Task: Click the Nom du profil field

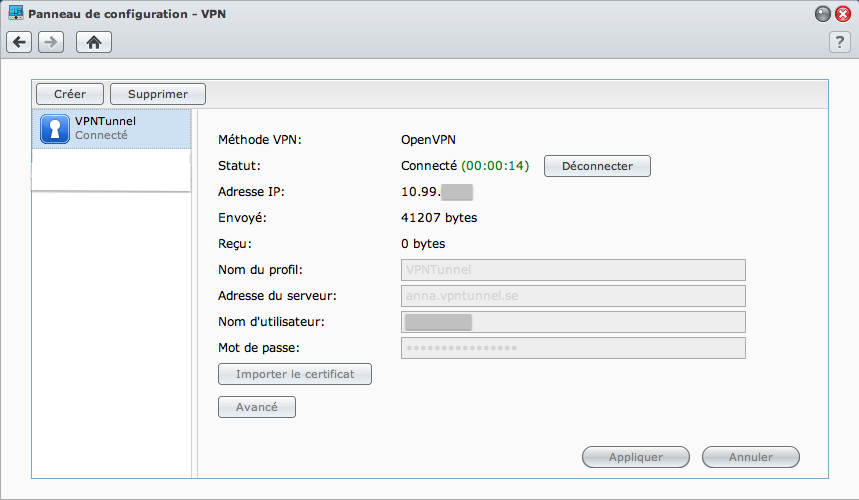Action: coord(573,269)
